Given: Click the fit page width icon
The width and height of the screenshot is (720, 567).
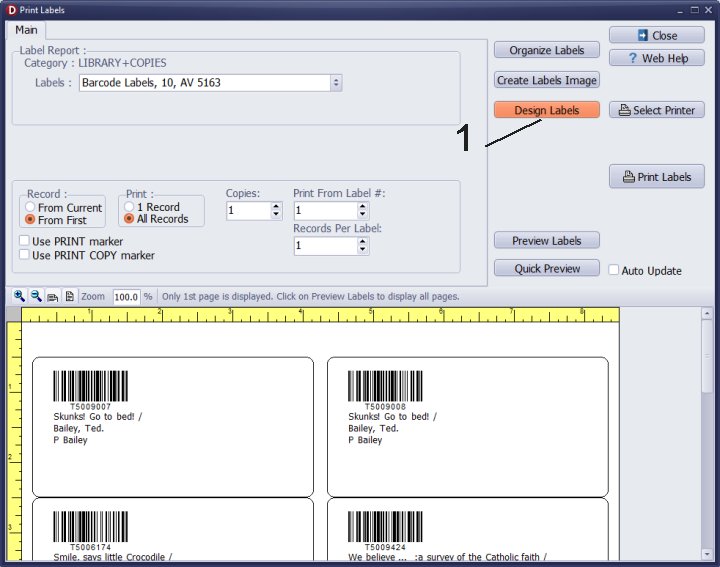Looking at the screenshot, I should (x=52, y=297).
